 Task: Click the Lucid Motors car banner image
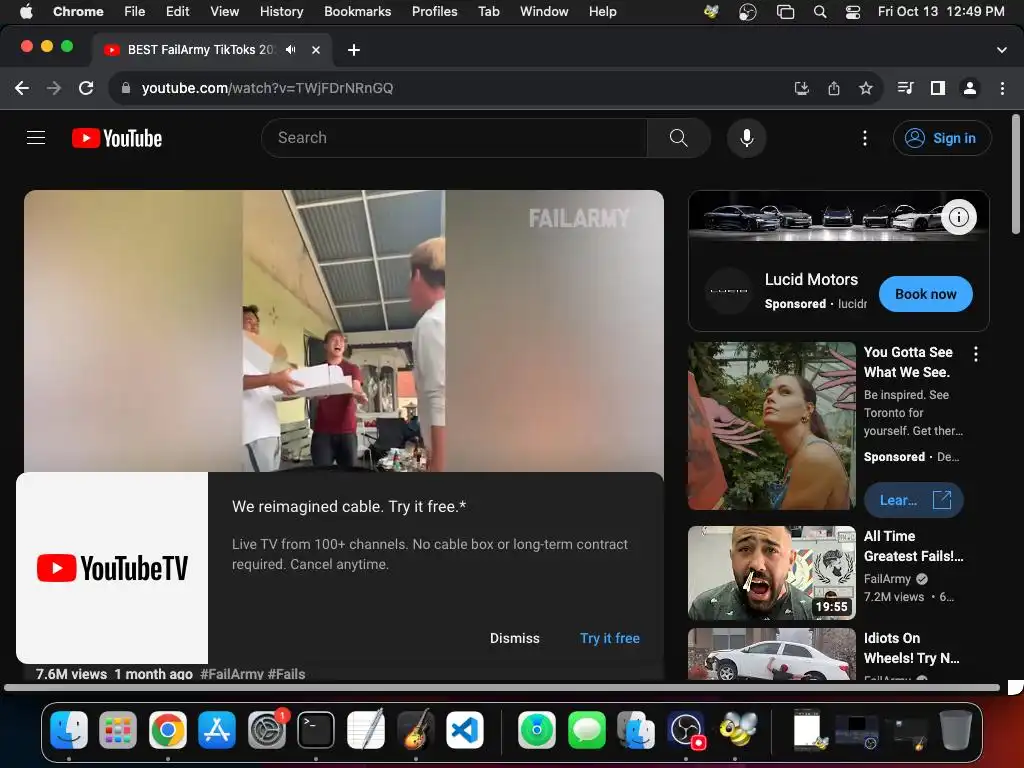(x=839, y=217)
